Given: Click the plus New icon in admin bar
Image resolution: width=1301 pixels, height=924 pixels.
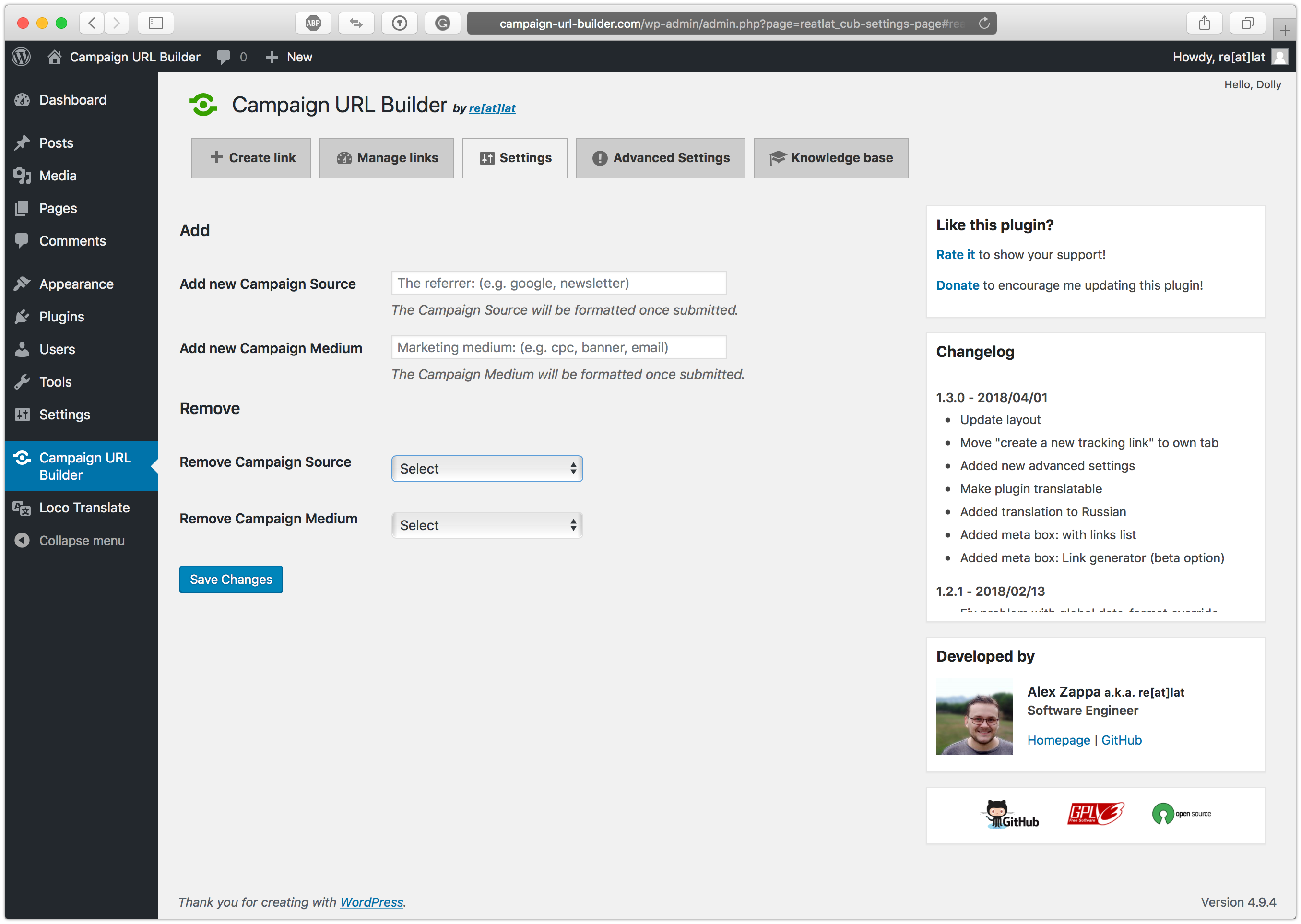Looking at the screenshot, I should pyautogui.click(x=272, y=57).
